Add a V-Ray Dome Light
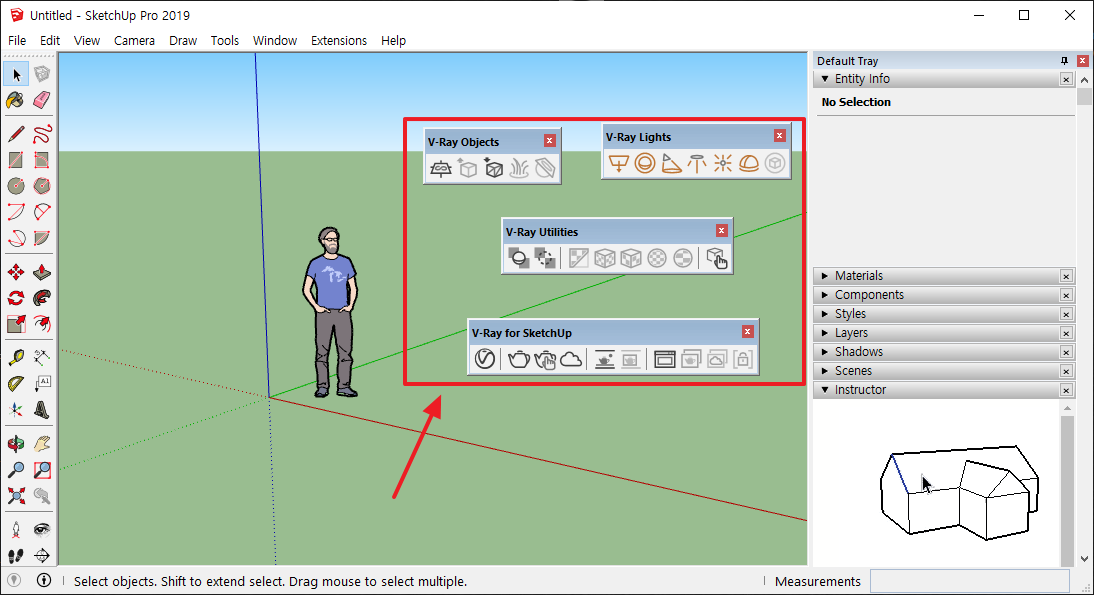The width and height of the screenshot is (1094, 595). point(749,163)
